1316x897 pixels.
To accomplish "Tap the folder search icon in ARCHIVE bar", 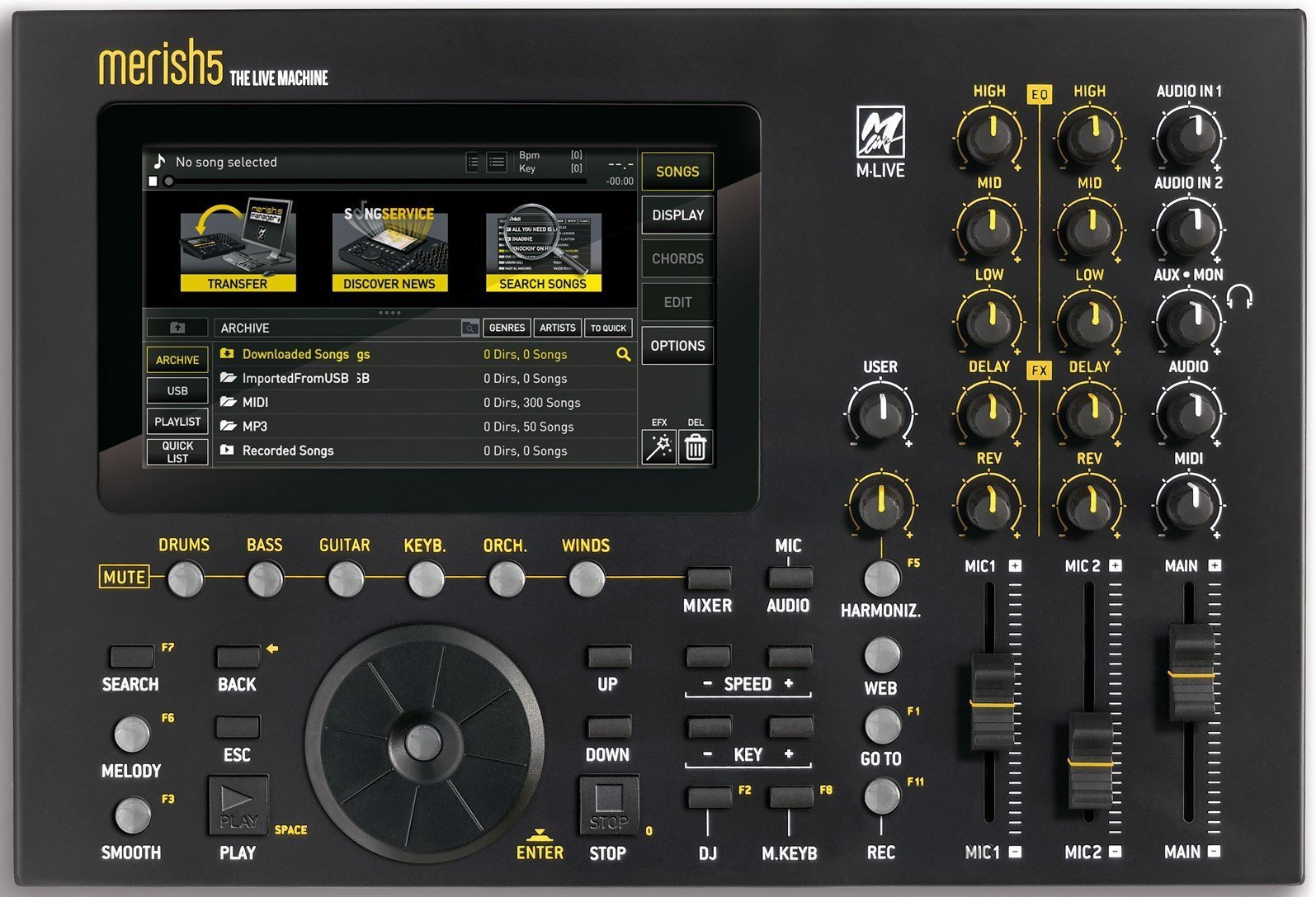I will (x=469, y=328).
